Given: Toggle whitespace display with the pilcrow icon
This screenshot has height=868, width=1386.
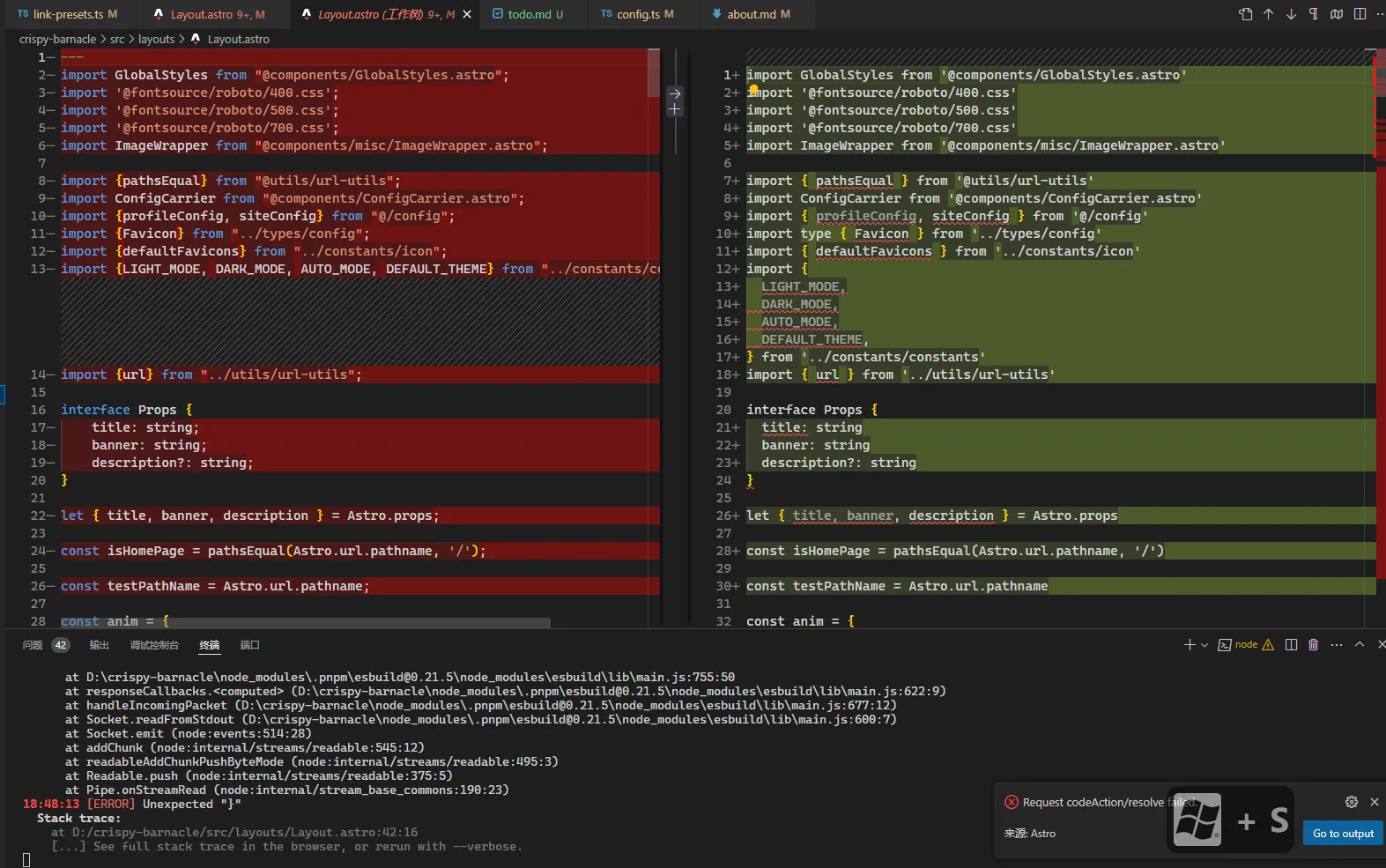Looking at the screenshot, I should (1314, 14).
